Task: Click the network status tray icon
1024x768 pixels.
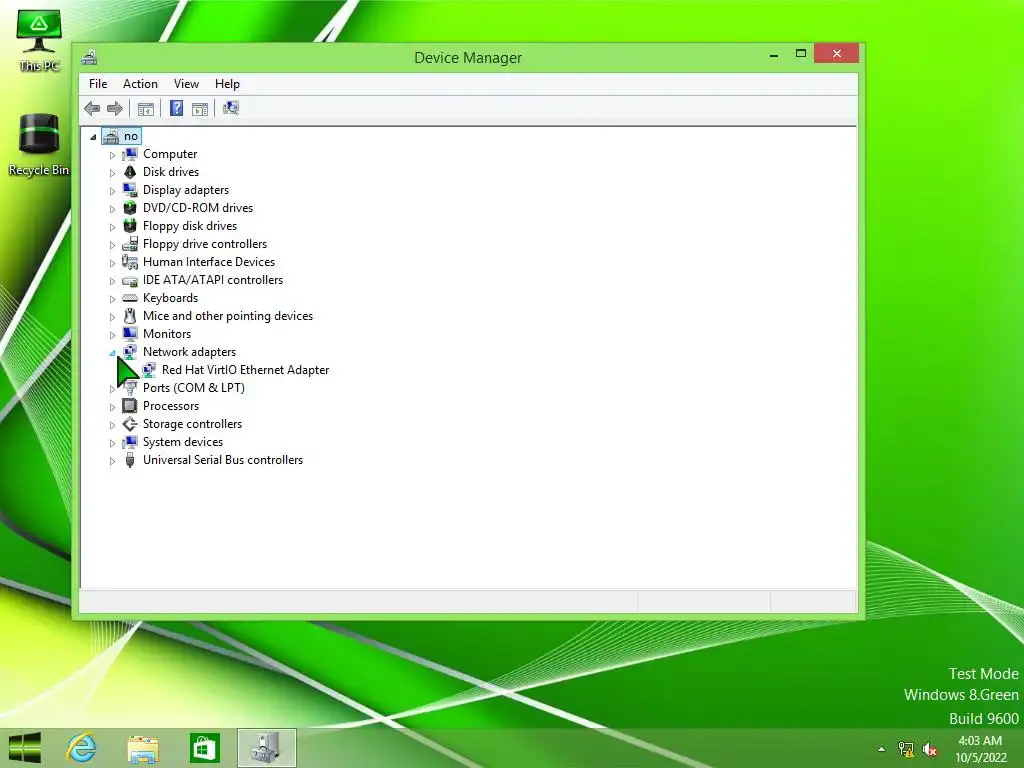Action: point(906,749)
